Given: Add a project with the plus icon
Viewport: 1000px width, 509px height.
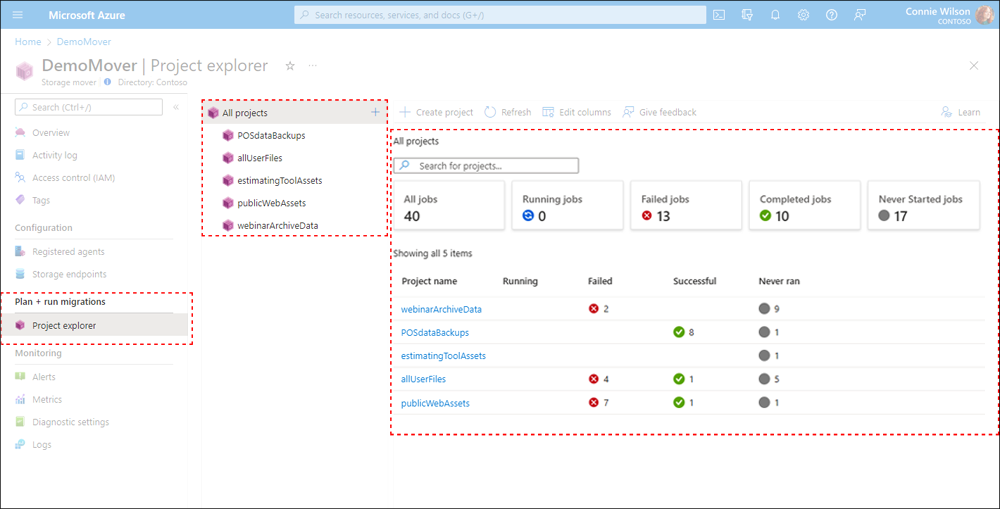Looking at the screenshot, I should click(x=375, y=112).
